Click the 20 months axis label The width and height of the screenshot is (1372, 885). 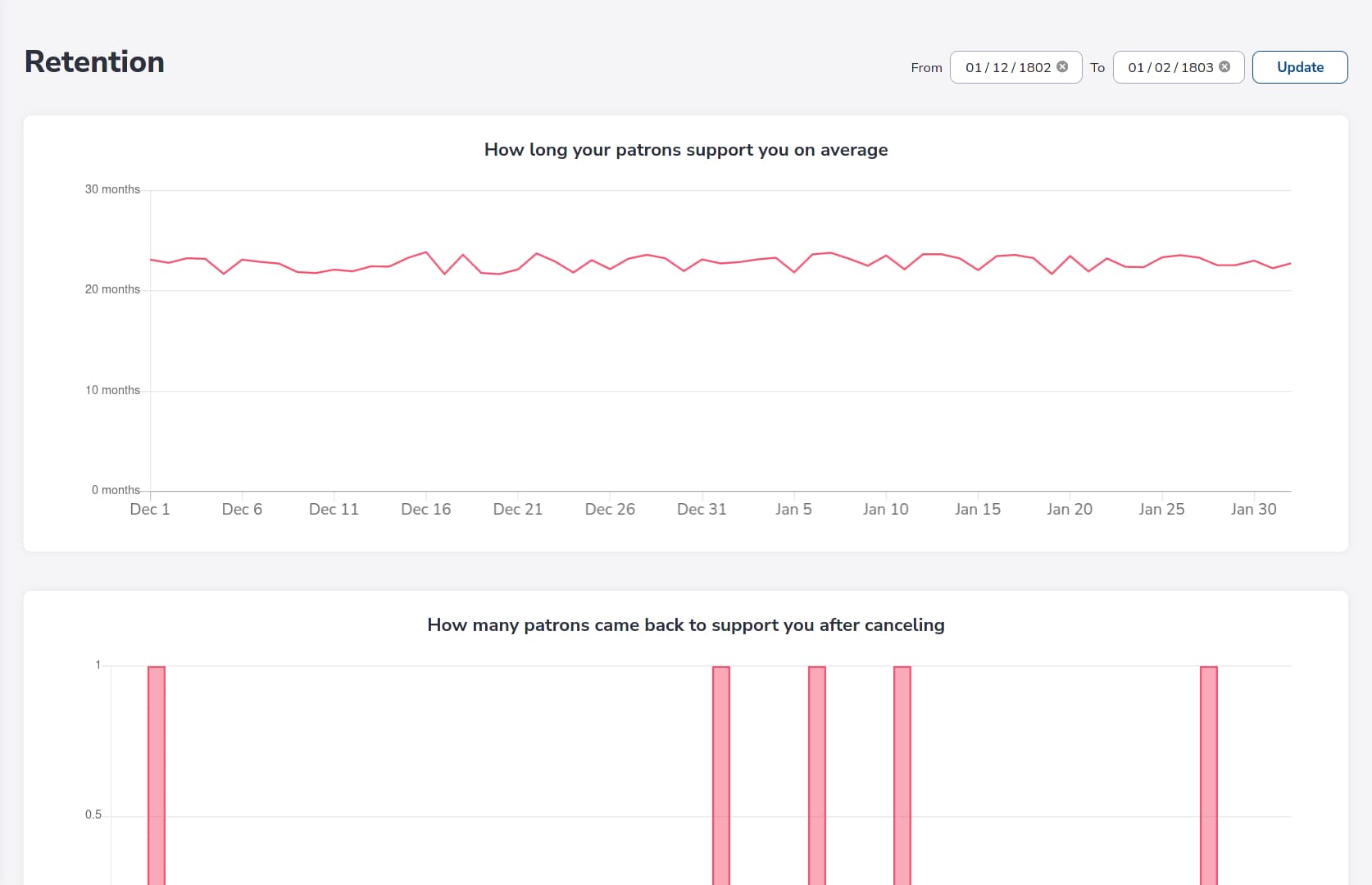(x=112, y=289)
